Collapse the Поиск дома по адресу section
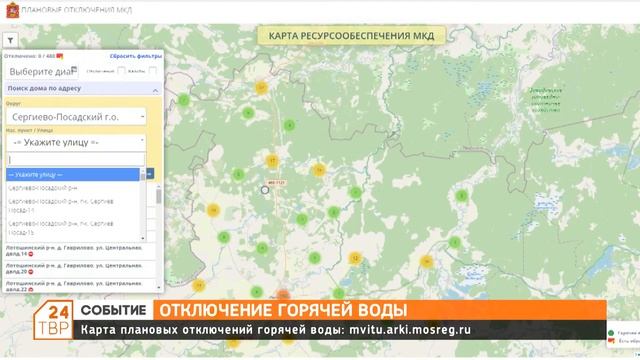The width and height of the screenshot is (640, 360). [x=156, y=90]
